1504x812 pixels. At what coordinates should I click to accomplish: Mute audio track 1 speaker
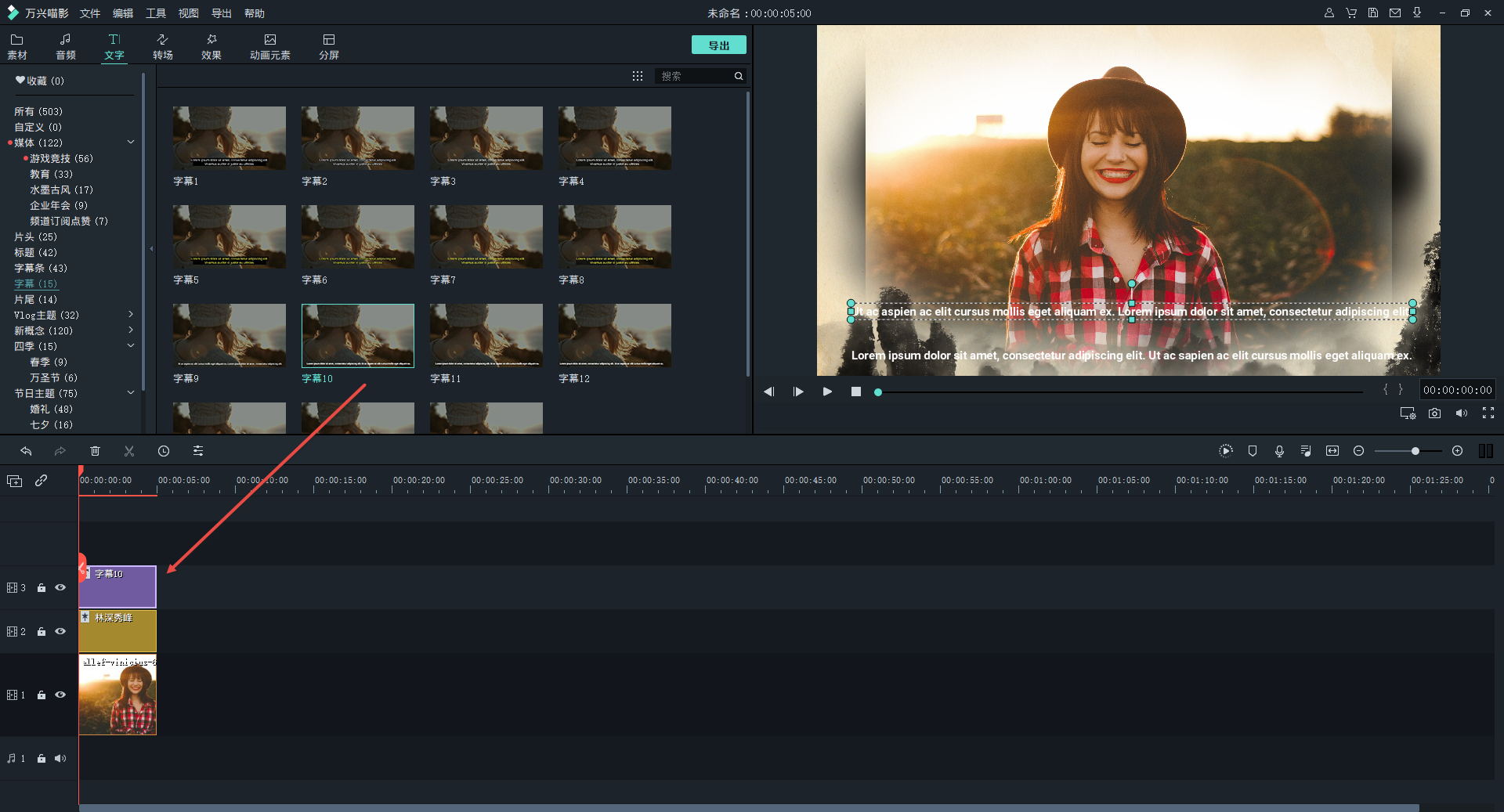tap(60, 759)
